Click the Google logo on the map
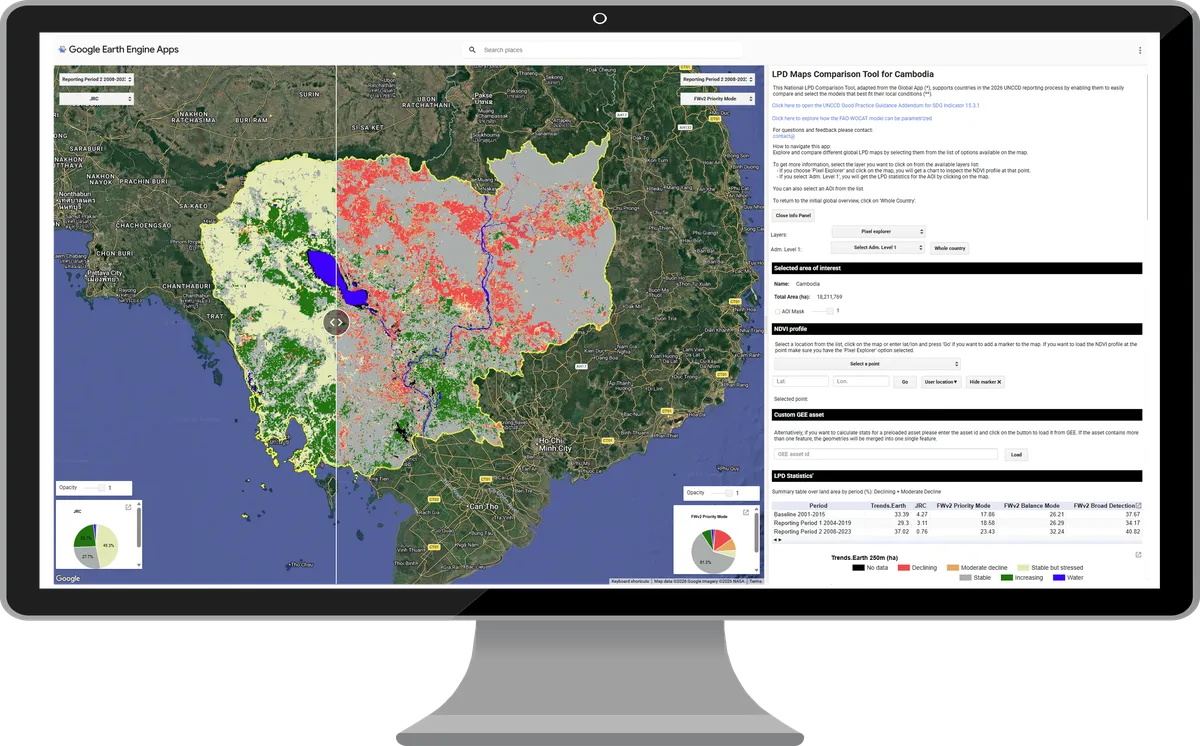This screenshot has height=746, width=1200. pos(68,578)
